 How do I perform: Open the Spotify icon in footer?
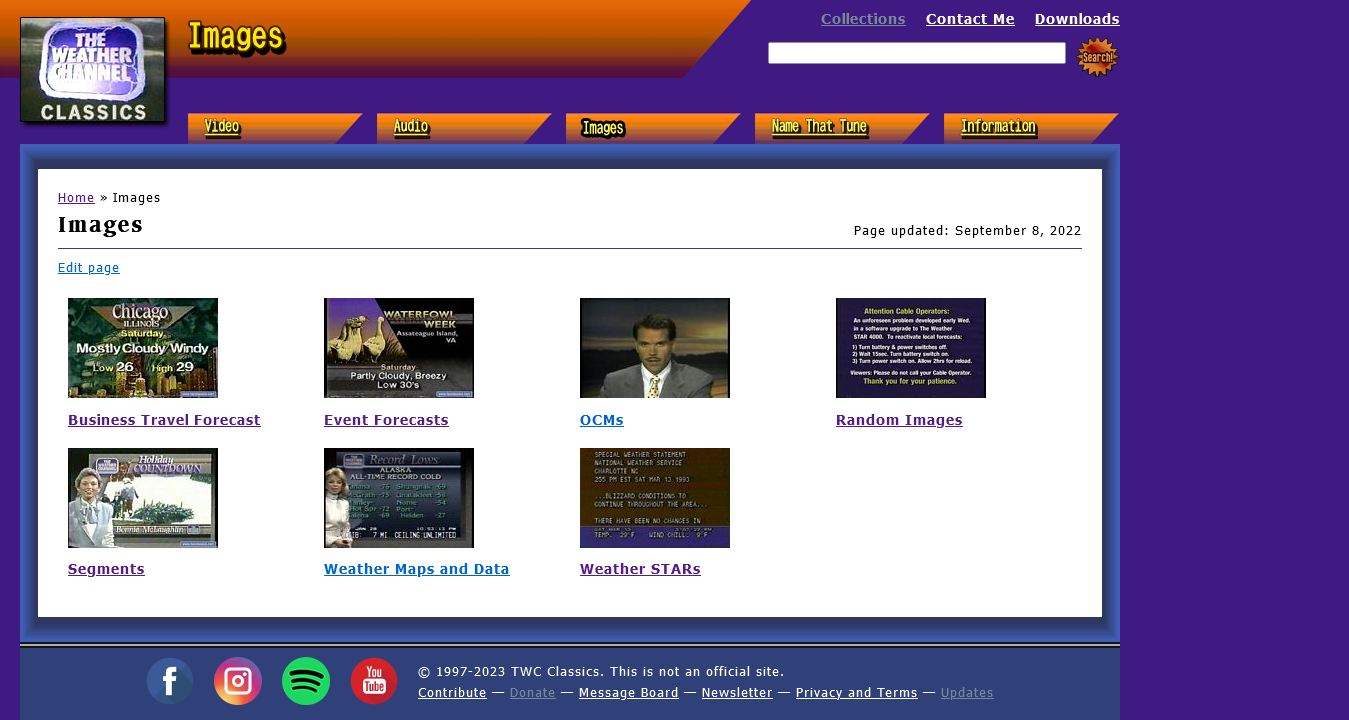tap(306, 681)
